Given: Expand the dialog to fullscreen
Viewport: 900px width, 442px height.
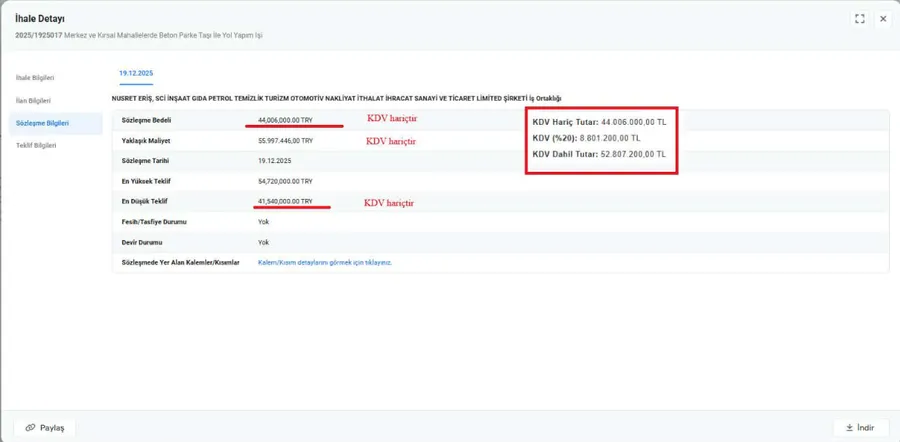Looking at the screenshot, I should coord(860,19).
